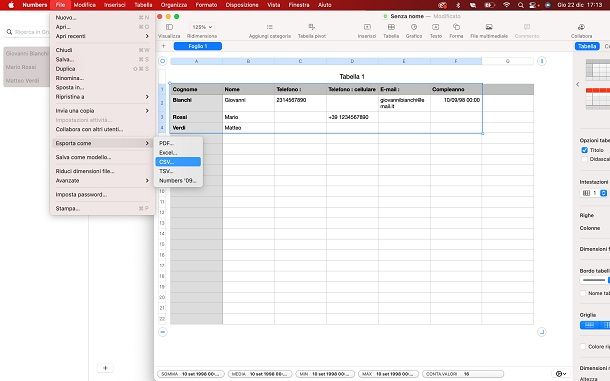This screenshot has height=381, width=610.
Task: Choose Numbers '09… export option
Action: [x=178, y=181]
